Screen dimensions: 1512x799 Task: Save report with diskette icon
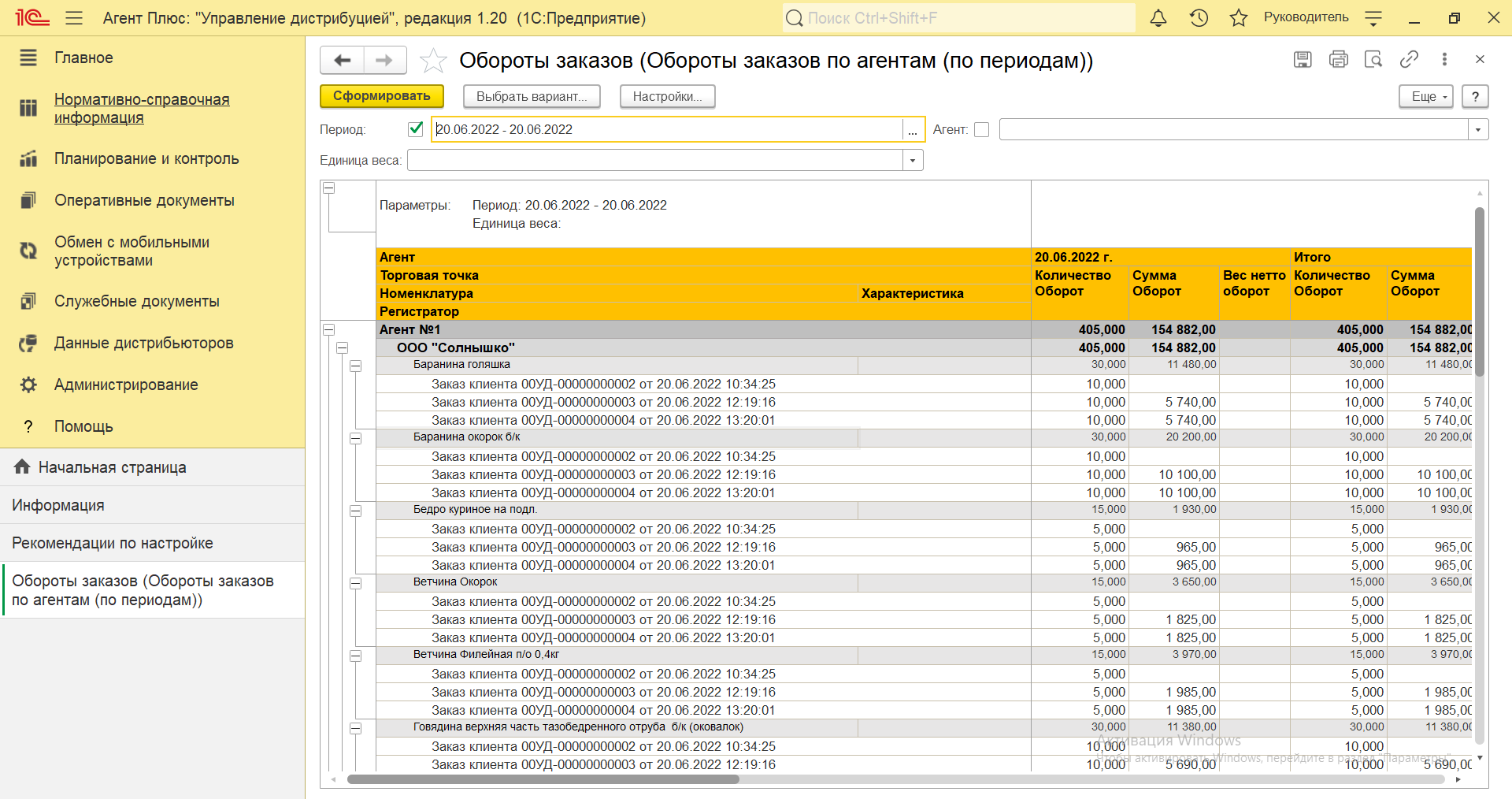click(1303, 59)
